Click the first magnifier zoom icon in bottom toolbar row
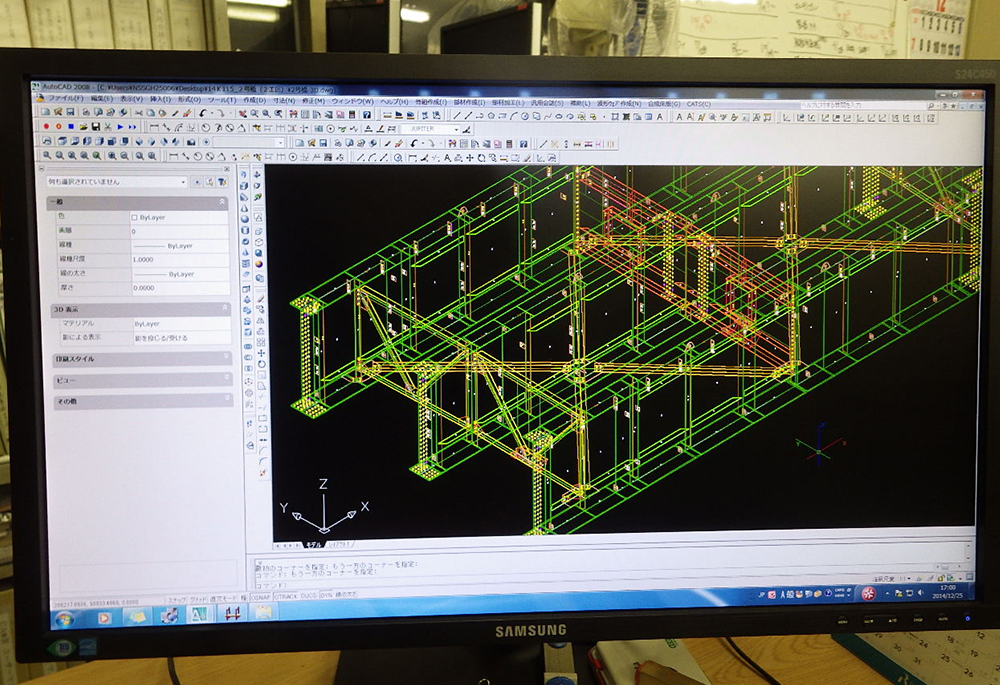 pos(46,156)
